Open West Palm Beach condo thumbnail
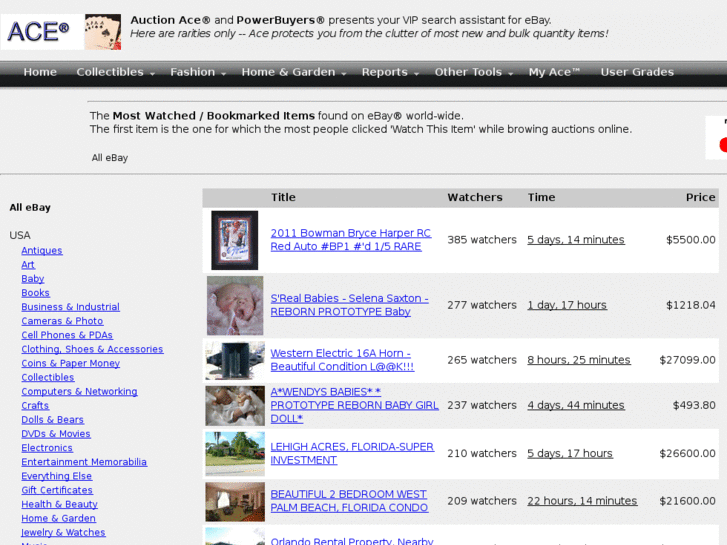This screenshot has height=545, width=727. tap(235, 502)
